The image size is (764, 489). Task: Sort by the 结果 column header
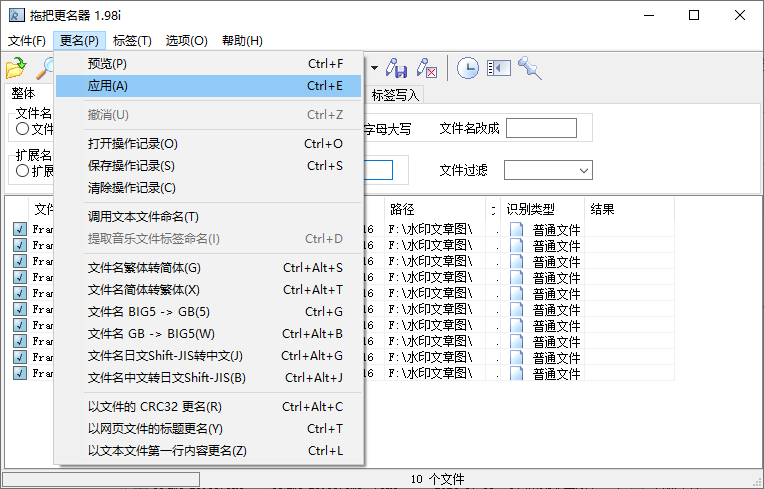630,209
